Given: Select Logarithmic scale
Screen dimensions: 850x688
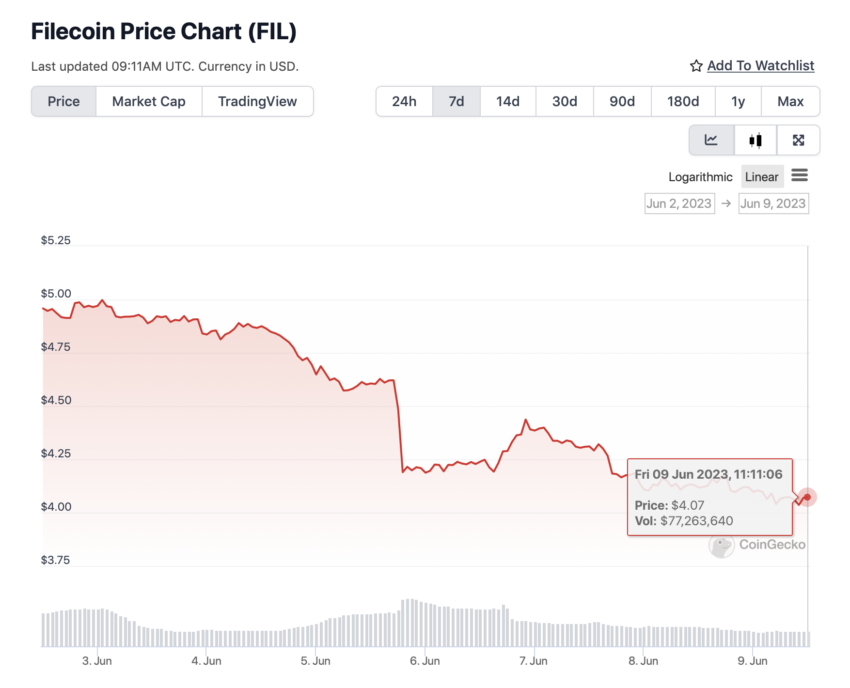Looking at the screenshot, I should coord(700,177).
